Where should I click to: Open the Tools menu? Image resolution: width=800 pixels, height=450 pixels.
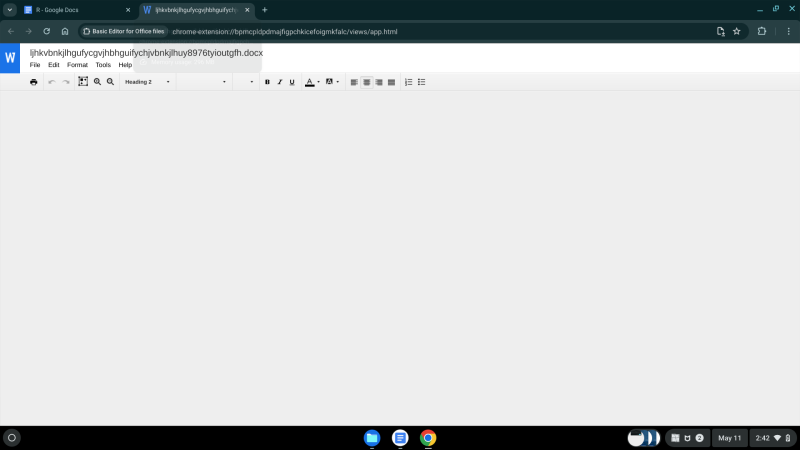point(103,65)
